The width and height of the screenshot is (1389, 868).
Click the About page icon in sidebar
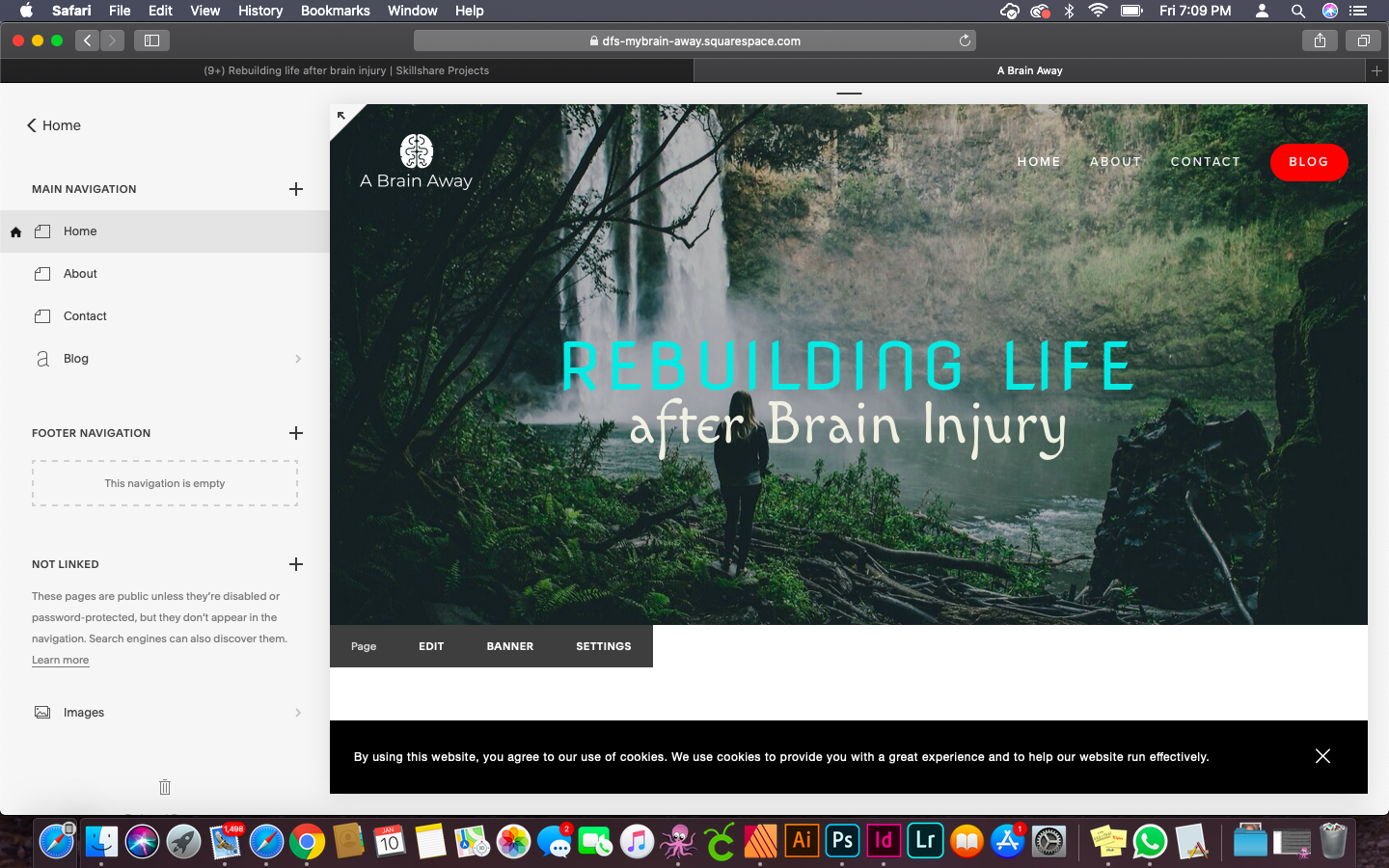point(42,274)
